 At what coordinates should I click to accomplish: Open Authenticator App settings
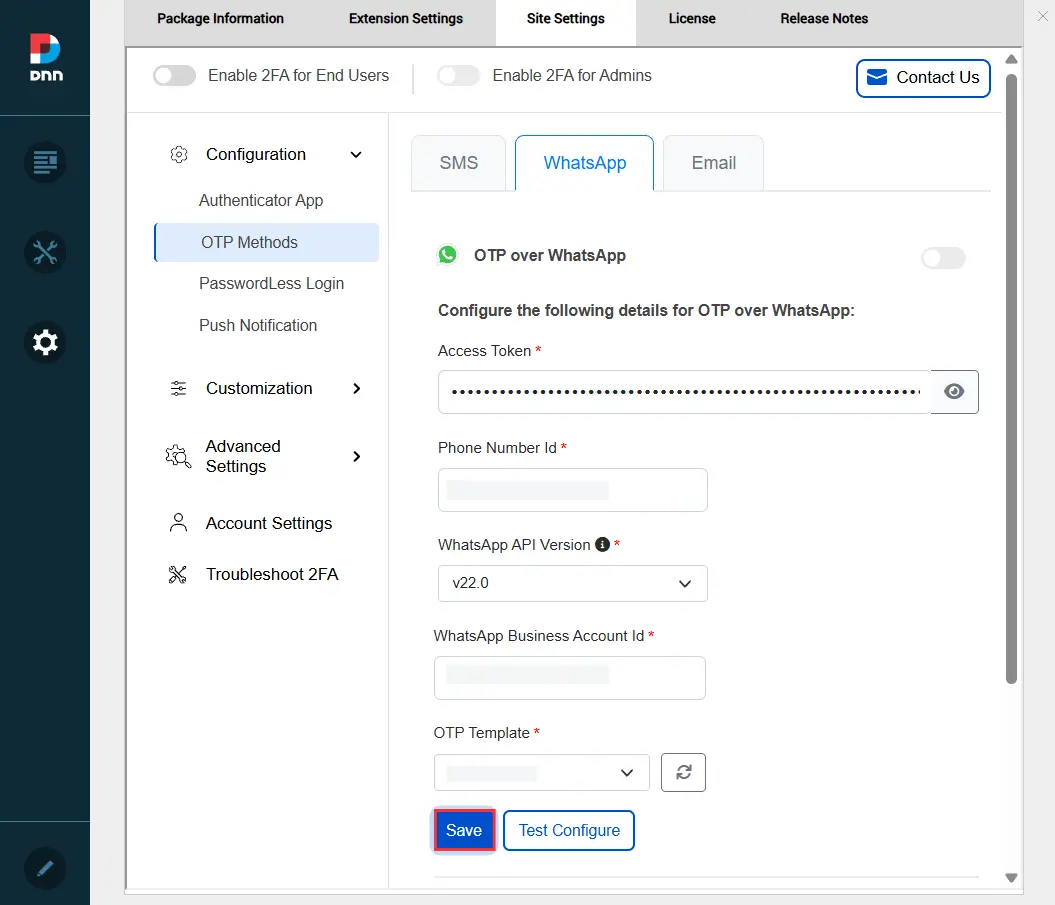coord(261,201)
